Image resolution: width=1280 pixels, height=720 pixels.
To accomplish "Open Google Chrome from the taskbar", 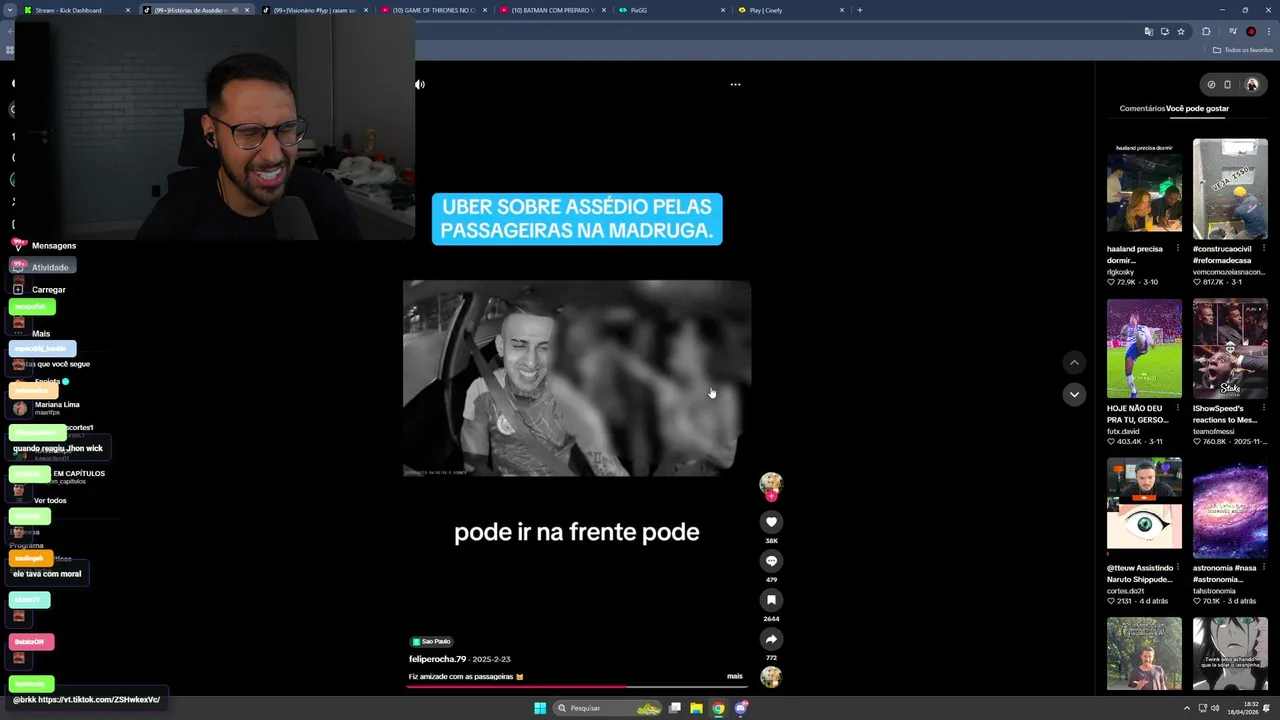I will click(x=718, y=708).
